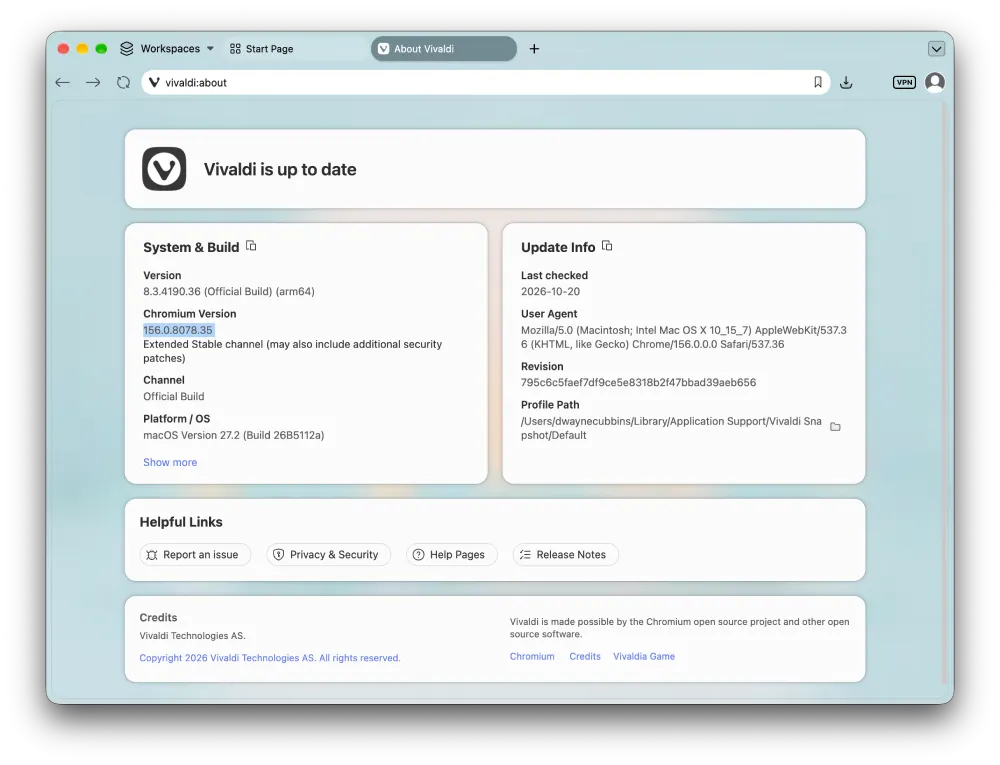The image size is (1000, 765).
Task: Open Help Pages
Action: point(452,555)
